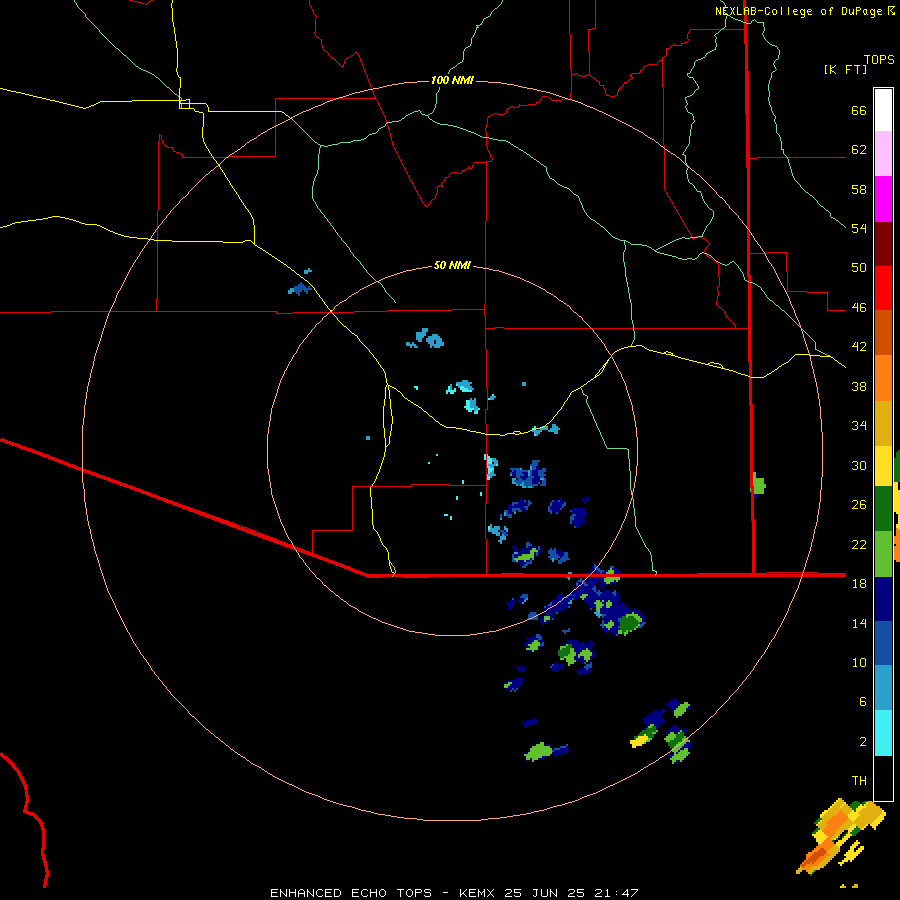Pick the light orange legend swatch above 38
900x900 pixels.
coord(883,378)
